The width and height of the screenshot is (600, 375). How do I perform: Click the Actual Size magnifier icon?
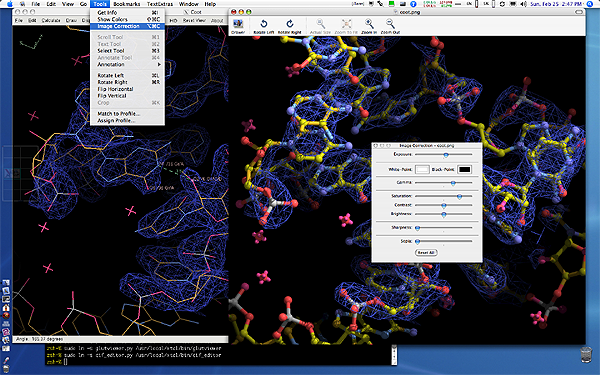[320, 24]
